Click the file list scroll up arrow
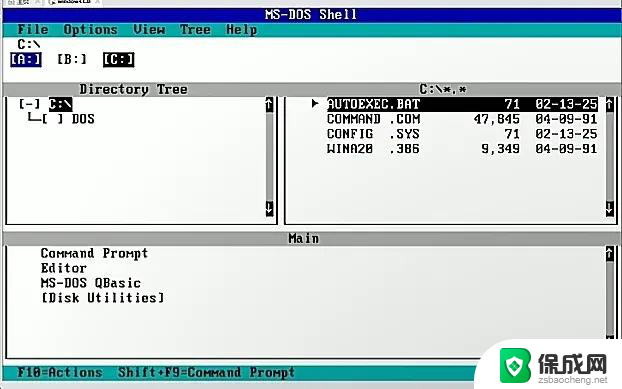The height and width of the screenshot is (389, 622). (x=610, y=105)
